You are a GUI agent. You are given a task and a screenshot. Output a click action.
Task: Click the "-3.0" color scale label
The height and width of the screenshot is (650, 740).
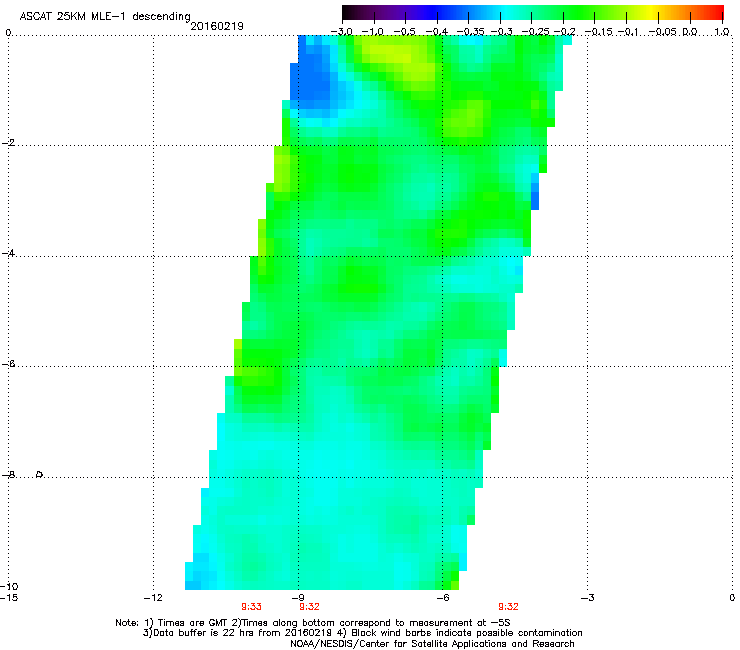pos(341,32)
